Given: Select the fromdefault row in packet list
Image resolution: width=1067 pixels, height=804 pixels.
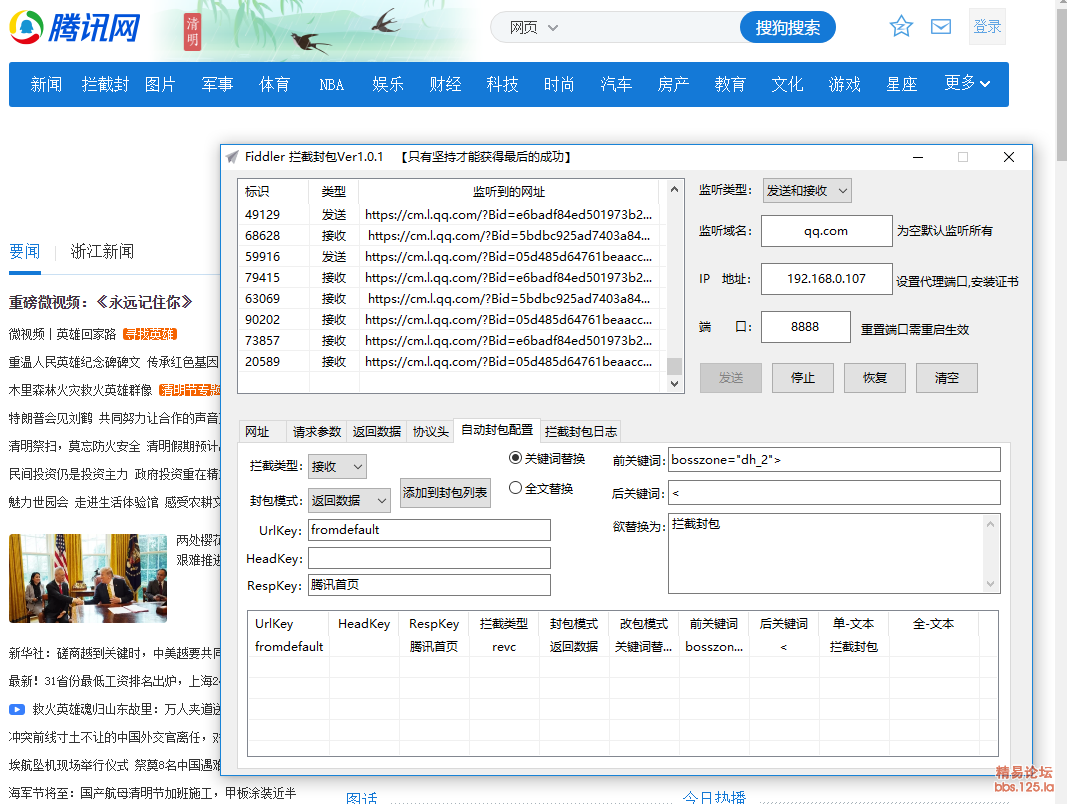Looking at the screenshot, I should 623,647.
